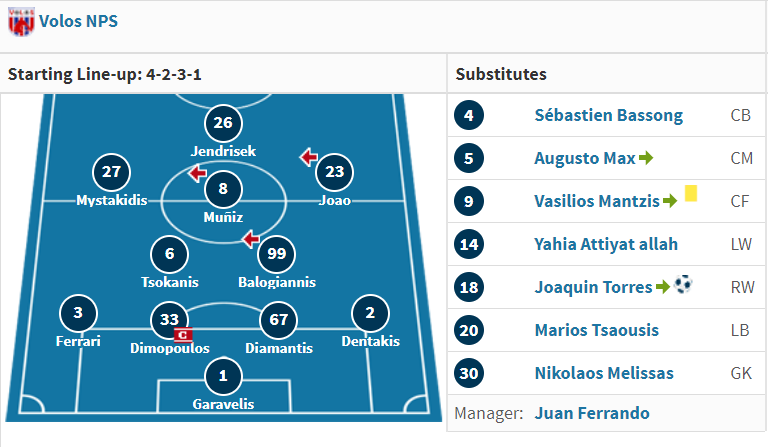The image size is (768, 447).
Task: Open Sébastien Bassong's player profile
Action: click(x=608, y=115)
